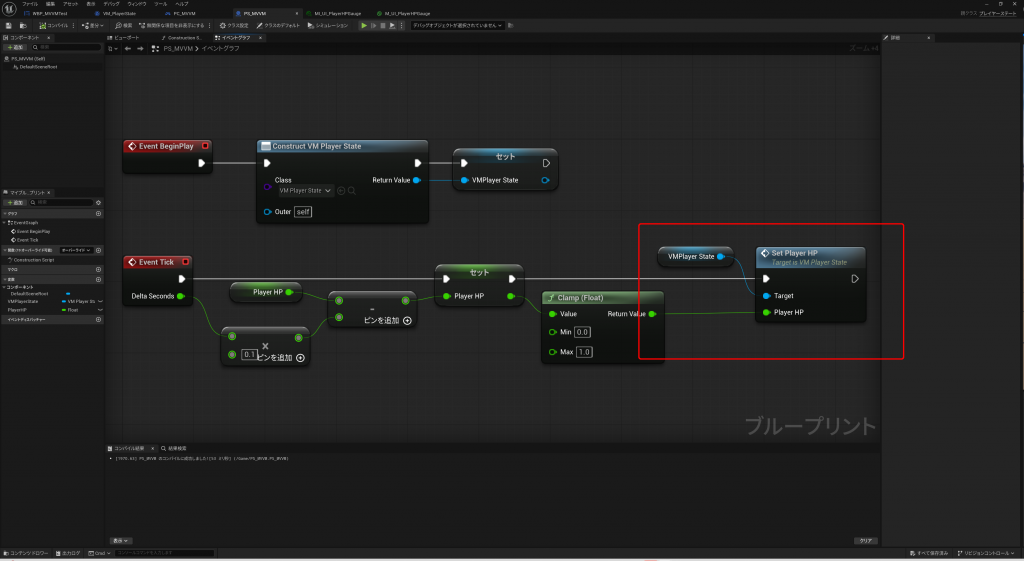Click the graph Forward navigation arrow
Image resolution: width=1024 pixels, height=561 pixels.
coord(139,48)
